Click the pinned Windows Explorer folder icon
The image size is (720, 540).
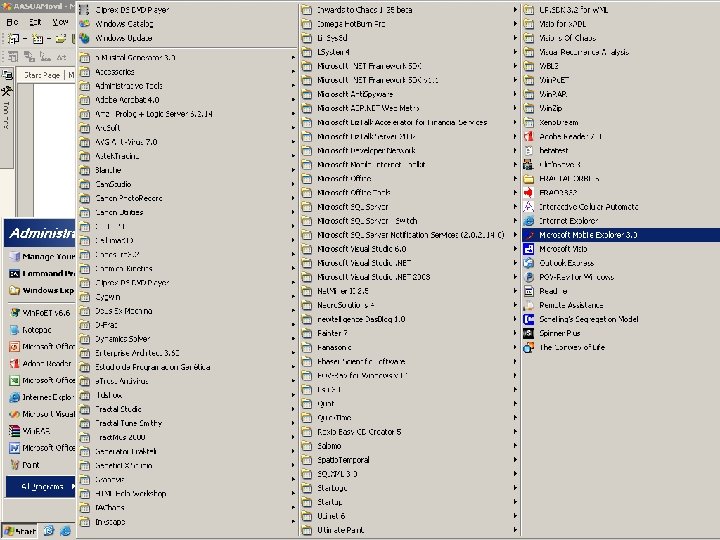[15, 290]
